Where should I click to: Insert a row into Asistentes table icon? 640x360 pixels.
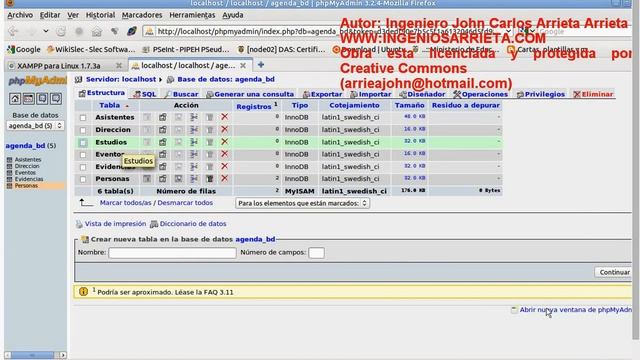coord(194,117)
